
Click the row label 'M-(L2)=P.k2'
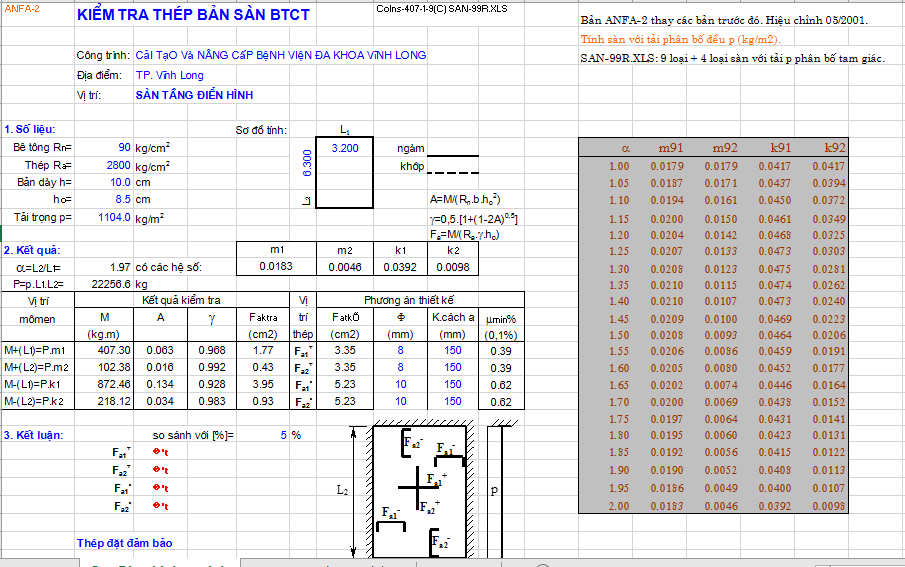34,401
